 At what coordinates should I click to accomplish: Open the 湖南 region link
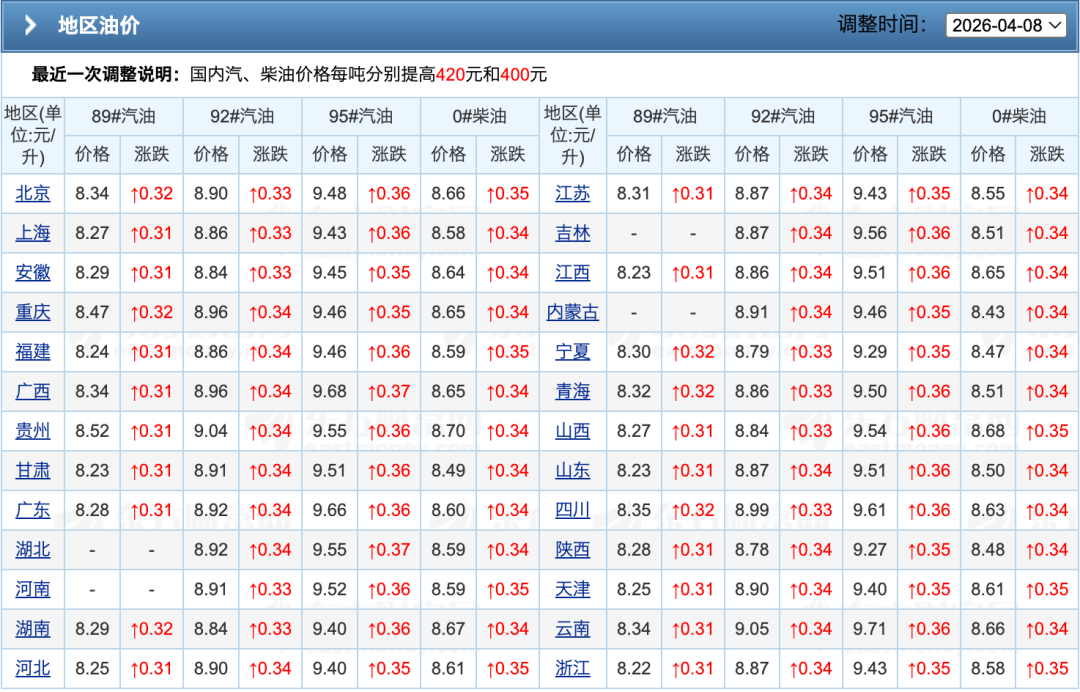[33, 629]
